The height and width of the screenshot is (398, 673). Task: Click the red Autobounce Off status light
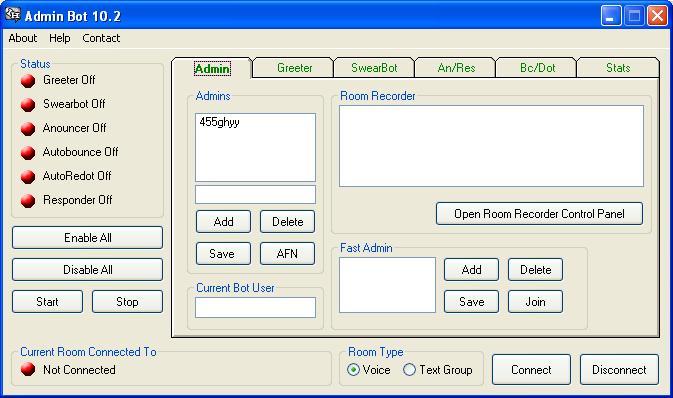click(x=28, y=153)
